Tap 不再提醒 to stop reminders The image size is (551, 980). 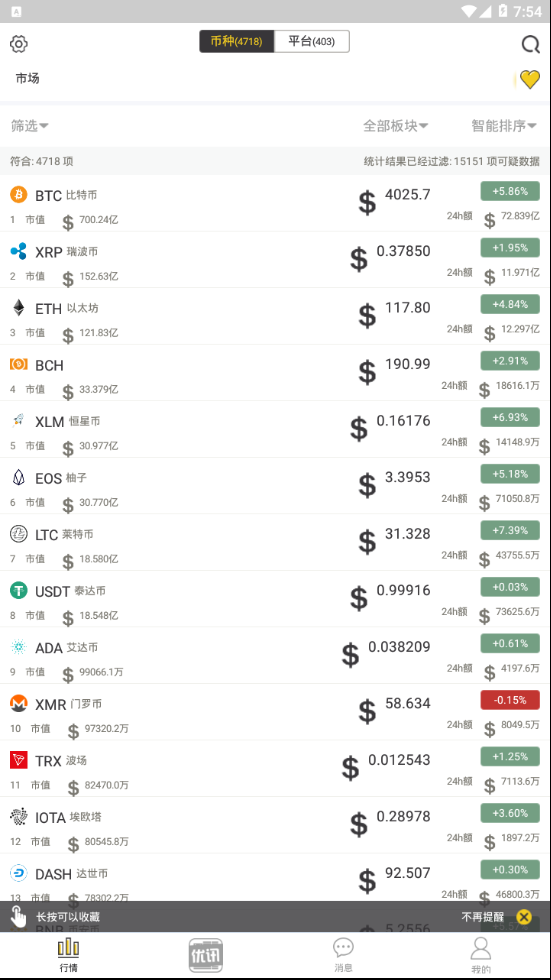(x=482, y=917)
